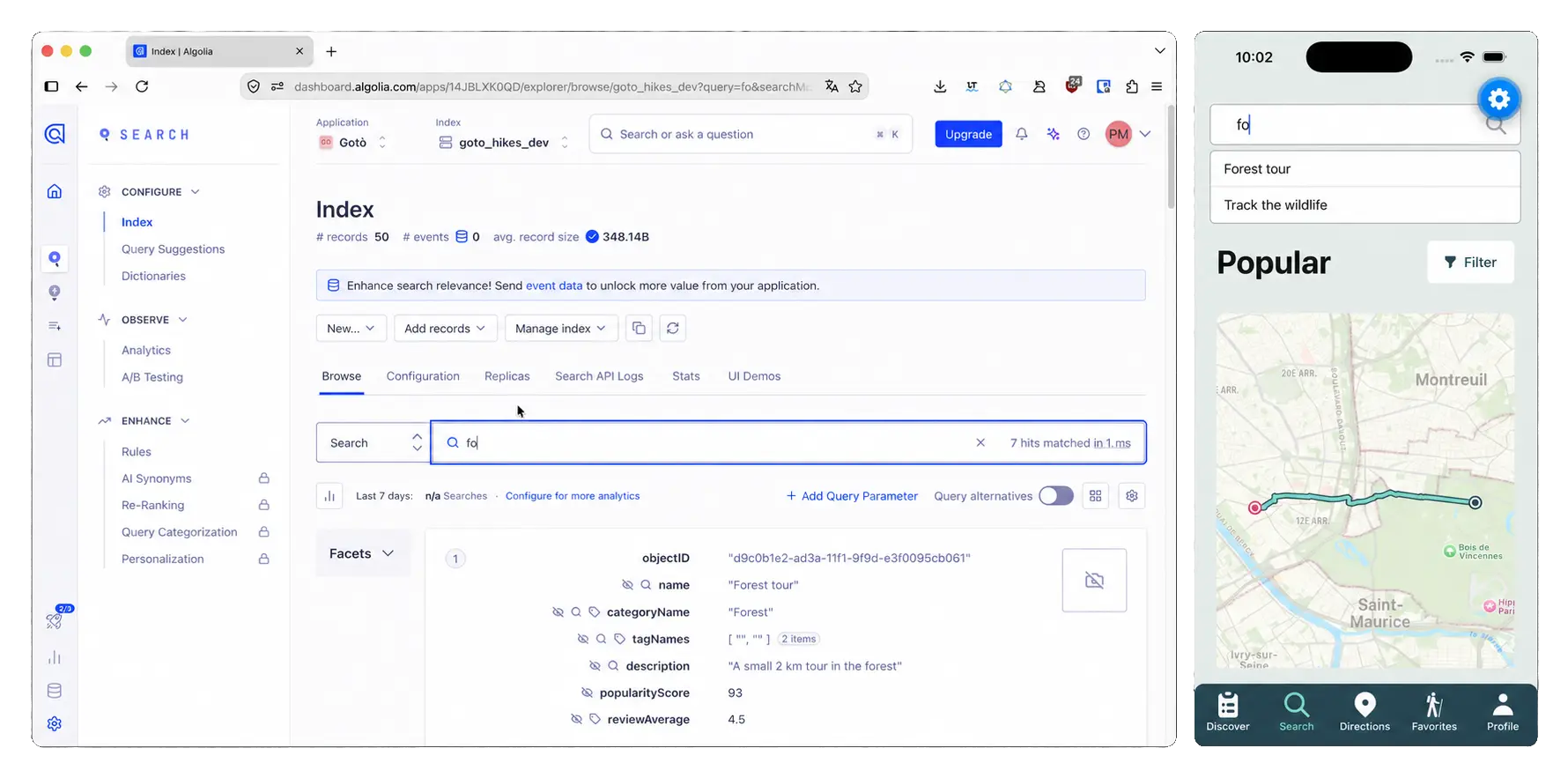Click the no-image placeholder thumbnail of record 1

coord(1094,580)
